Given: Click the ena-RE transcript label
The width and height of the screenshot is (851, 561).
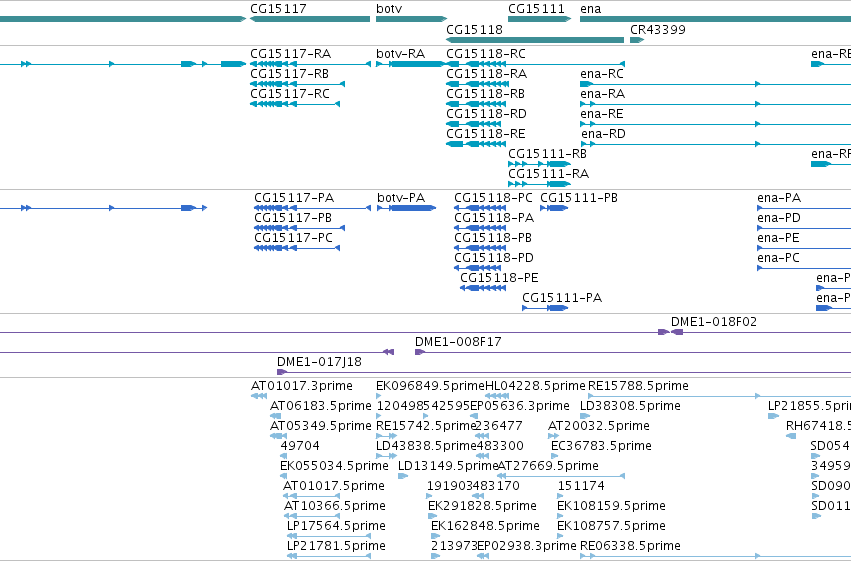Looking at the screenshot, I should click(x=601, y=114).
